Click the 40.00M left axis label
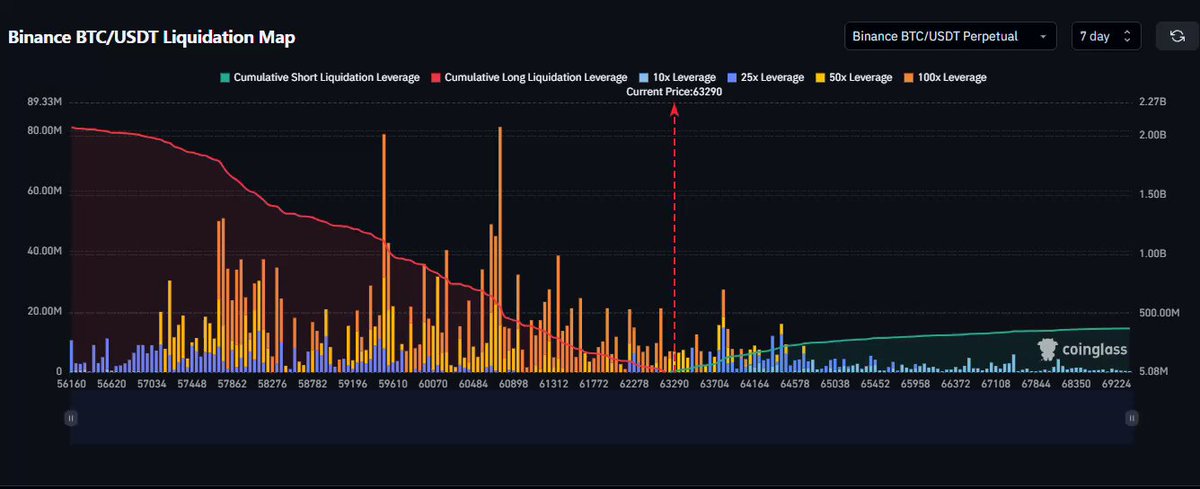 [x=47, y=251]
